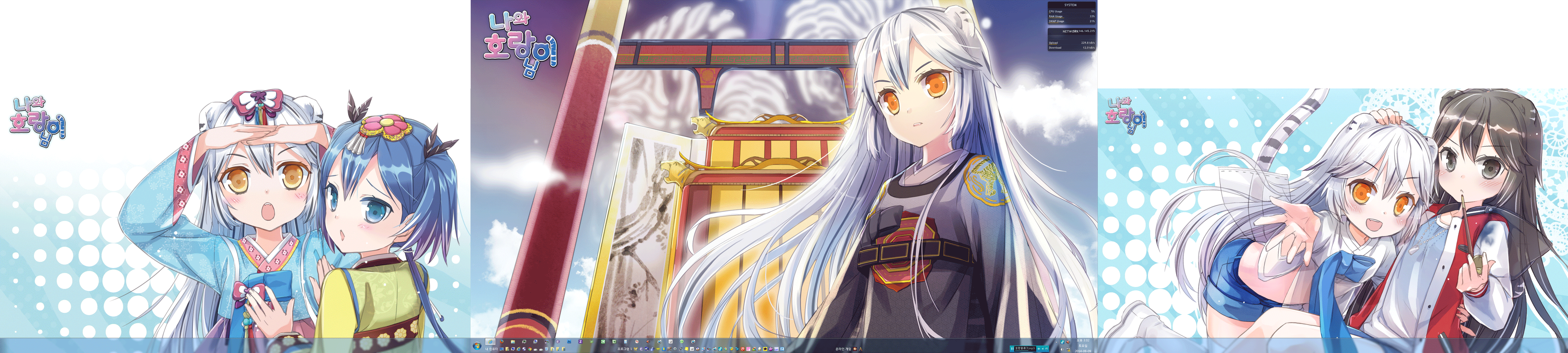Open the 내 컴퓨터 toolbar label

point(492,349)
